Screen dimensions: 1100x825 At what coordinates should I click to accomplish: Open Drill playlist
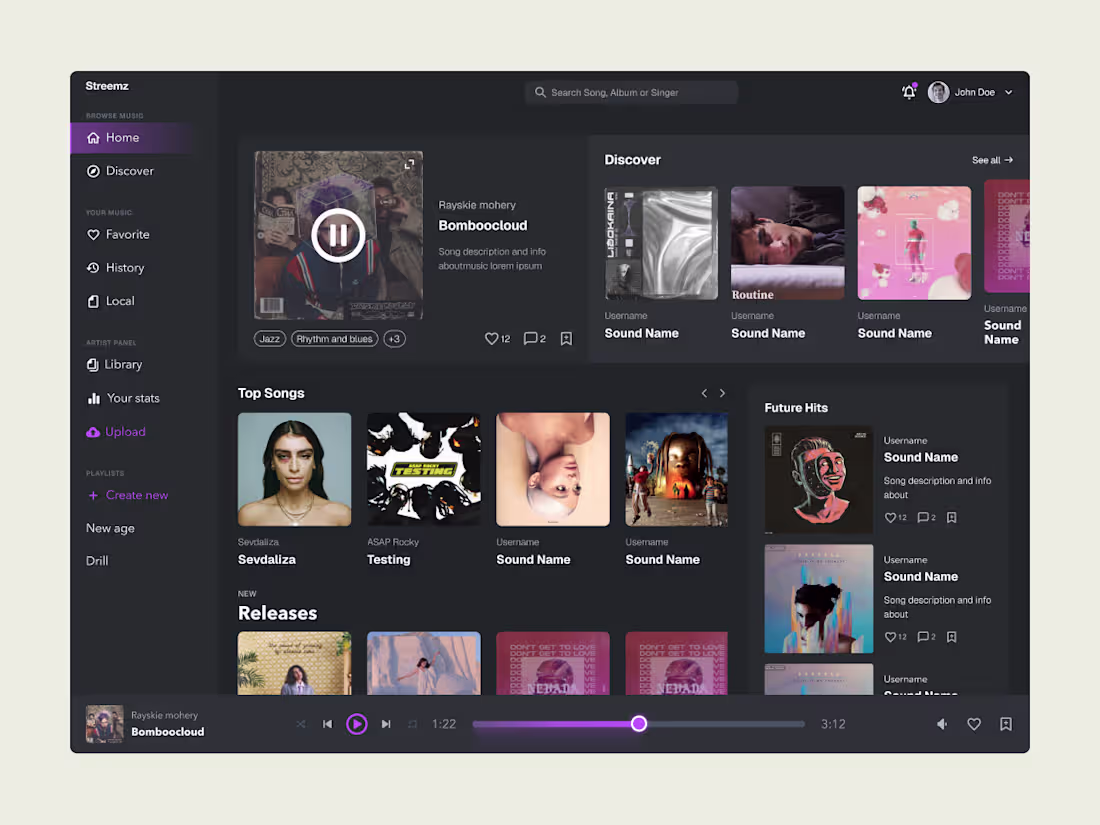point(97,561)
